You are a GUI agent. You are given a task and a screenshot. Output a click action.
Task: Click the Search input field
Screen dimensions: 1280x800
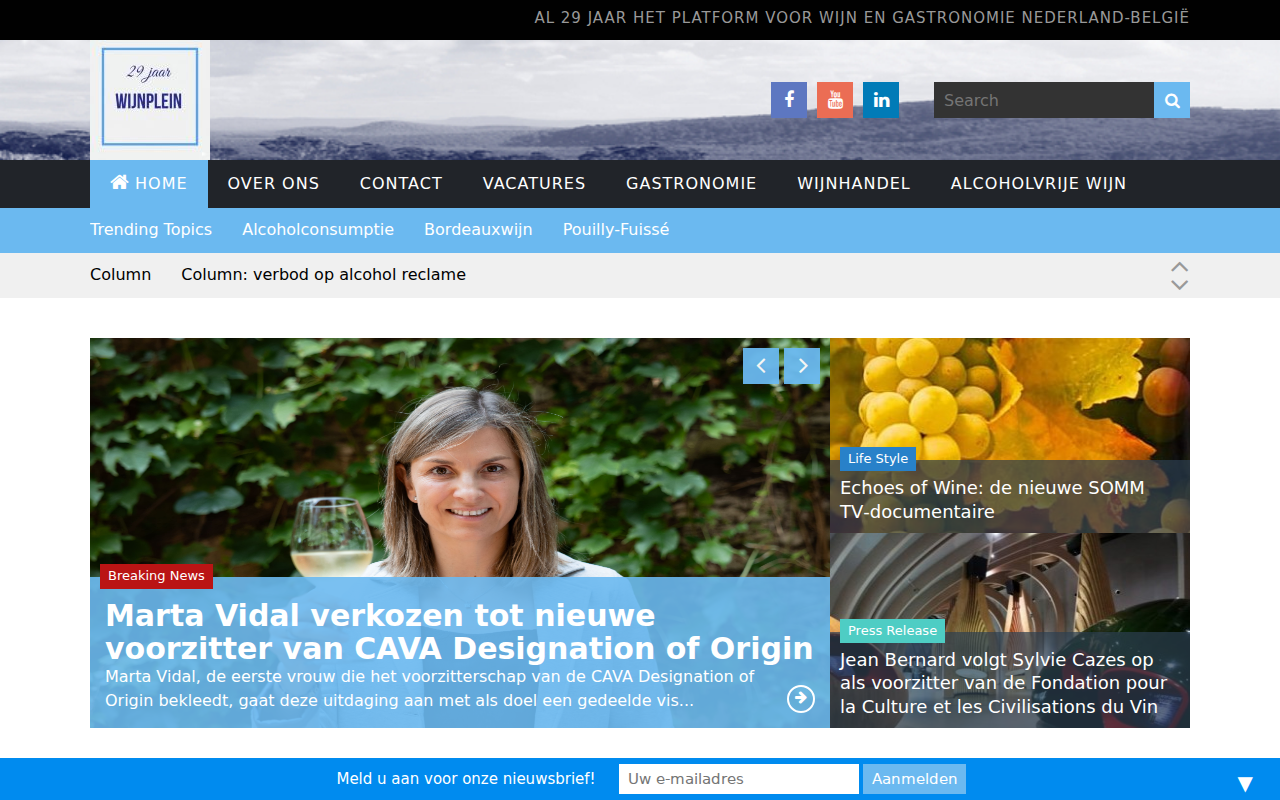click(x=1044, y=100)
